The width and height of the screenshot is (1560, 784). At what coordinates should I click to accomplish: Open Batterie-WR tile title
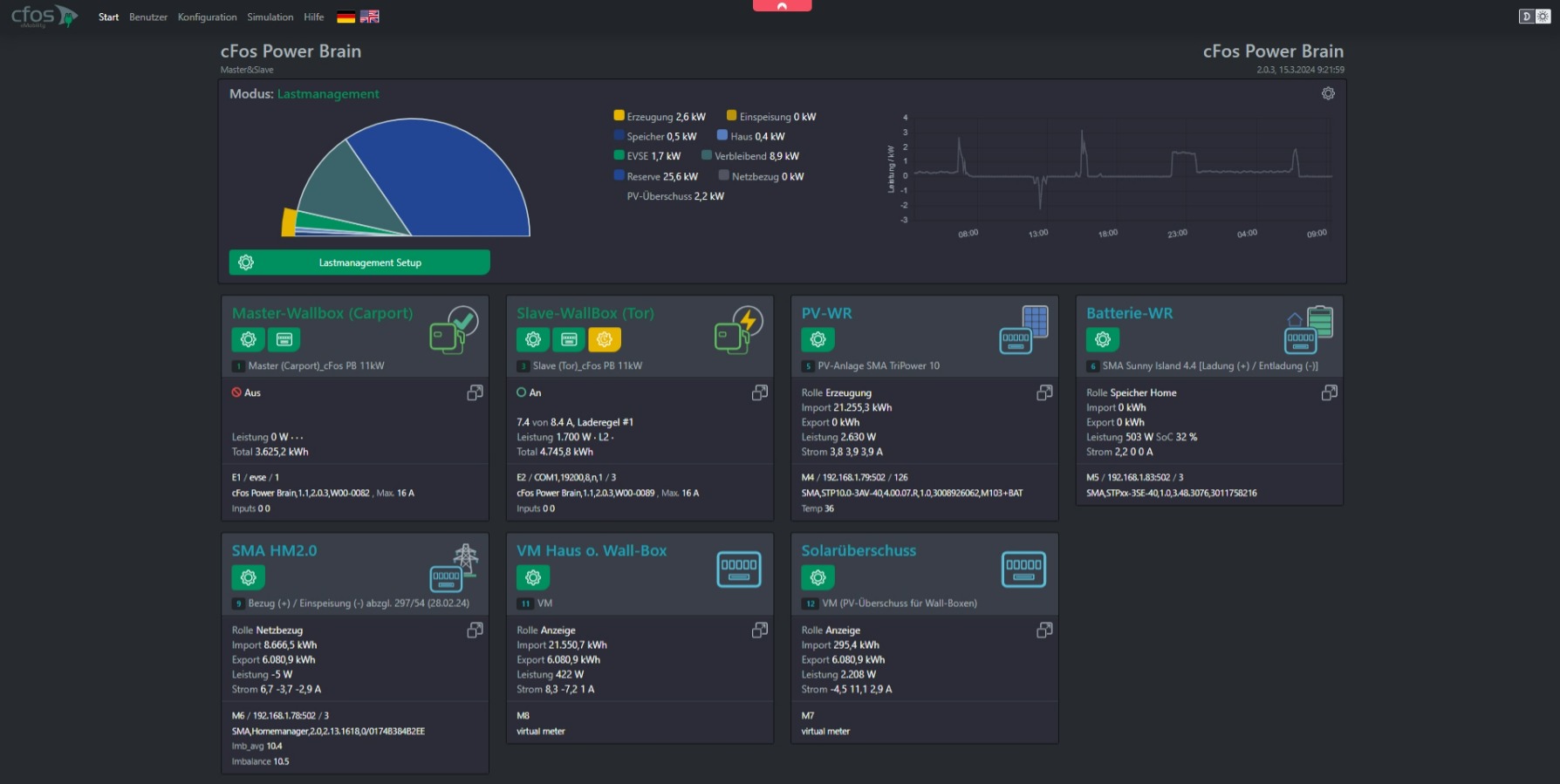tap(1129, 313)
